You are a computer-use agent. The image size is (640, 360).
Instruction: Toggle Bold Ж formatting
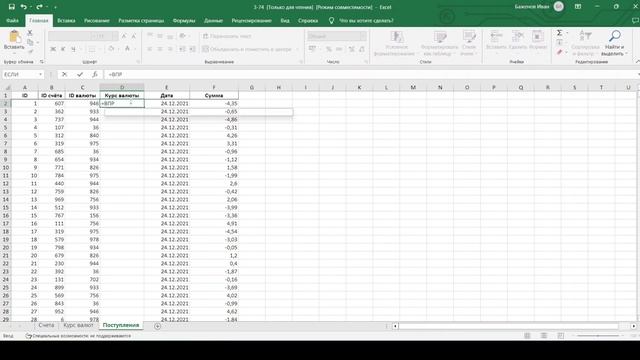[53, 49]
